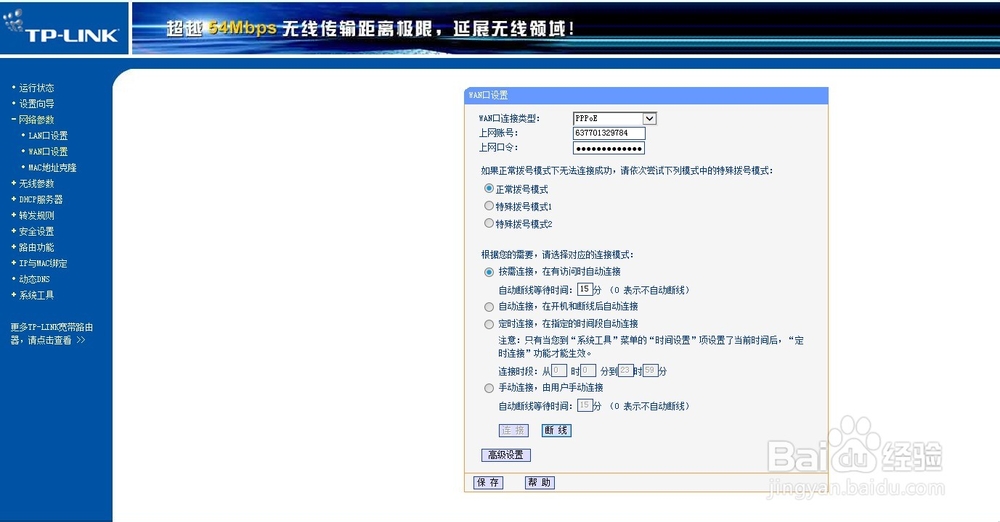The height and width of the screenshot is (522, 1000).
Task: Follow the 更多TP-LINK宽带路由器 link
Action: point(51,334)
